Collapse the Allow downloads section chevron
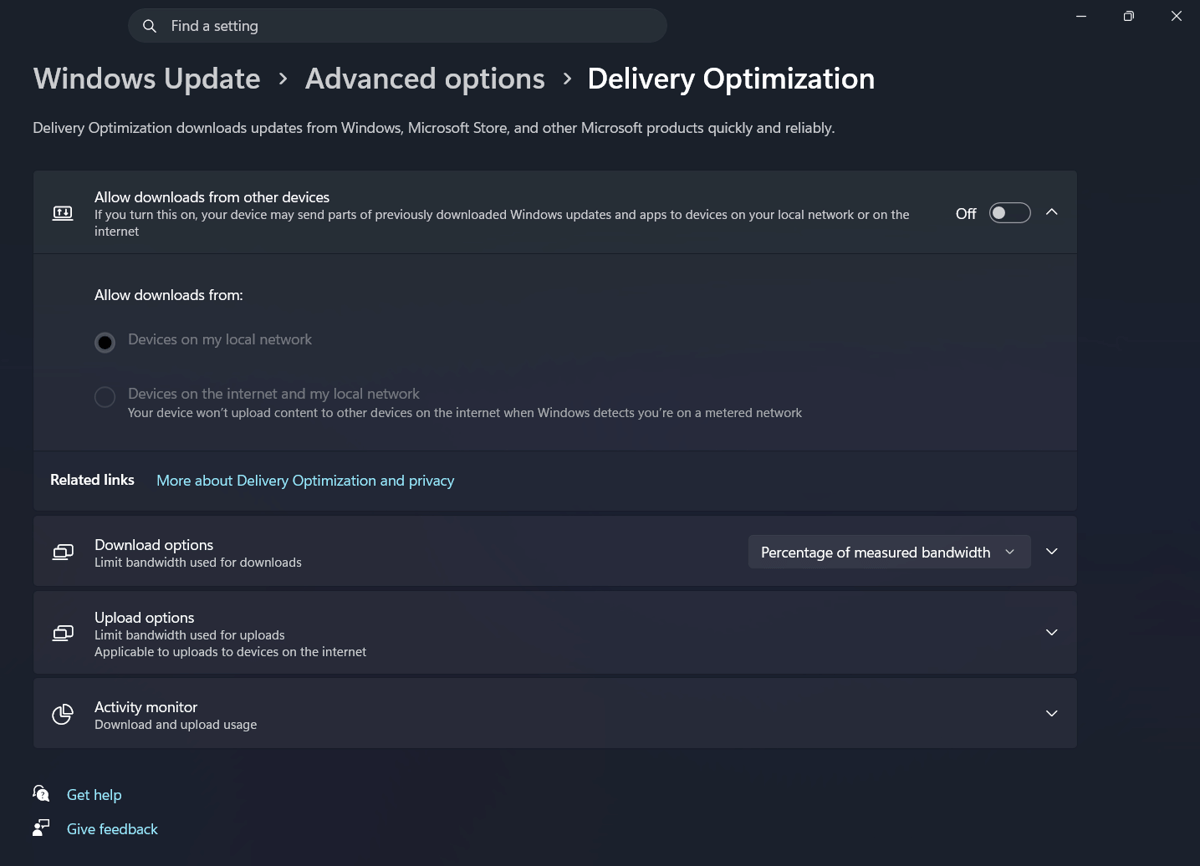 click(1051, 212)
